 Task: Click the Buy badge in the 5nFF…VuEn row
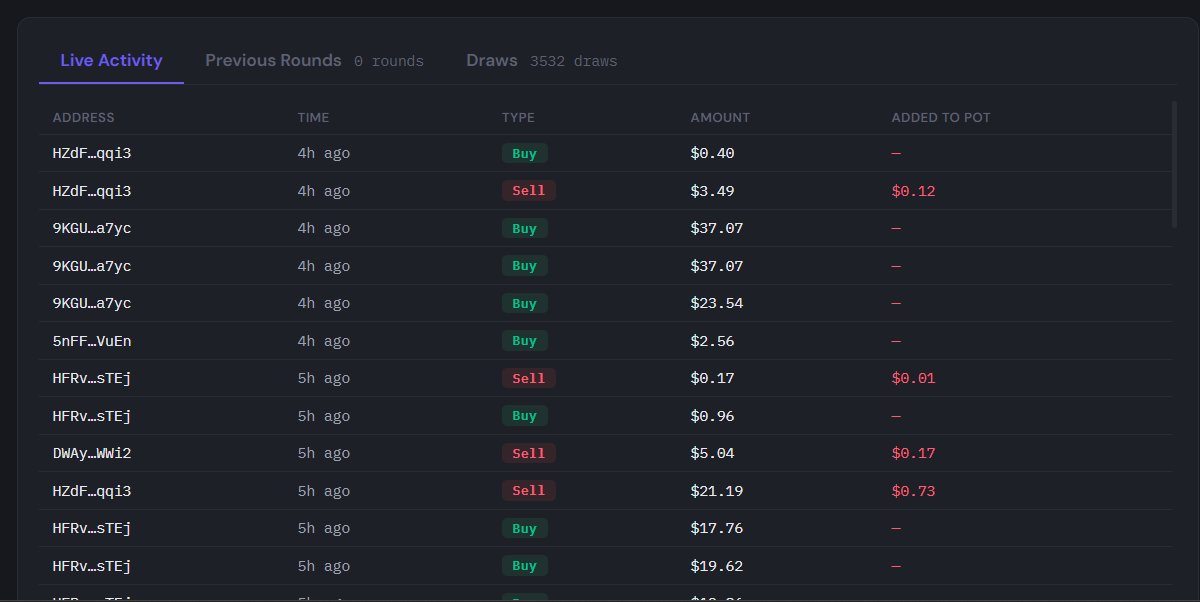[x=525, y=341]
